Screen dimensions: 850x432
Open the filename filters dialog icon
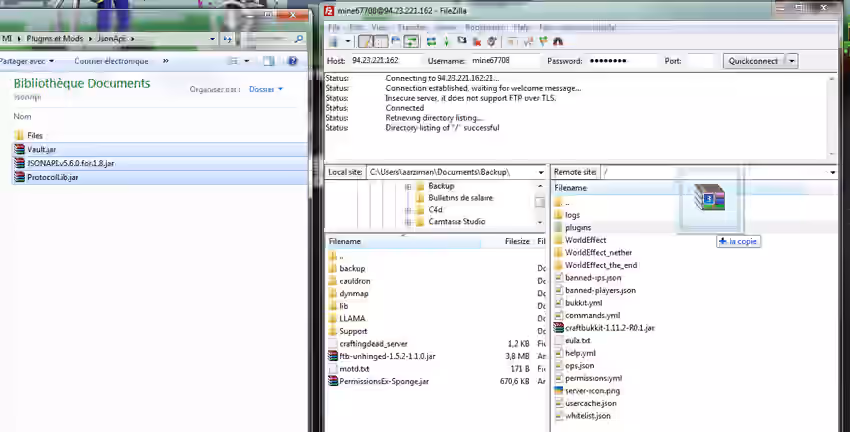[512, 42]
